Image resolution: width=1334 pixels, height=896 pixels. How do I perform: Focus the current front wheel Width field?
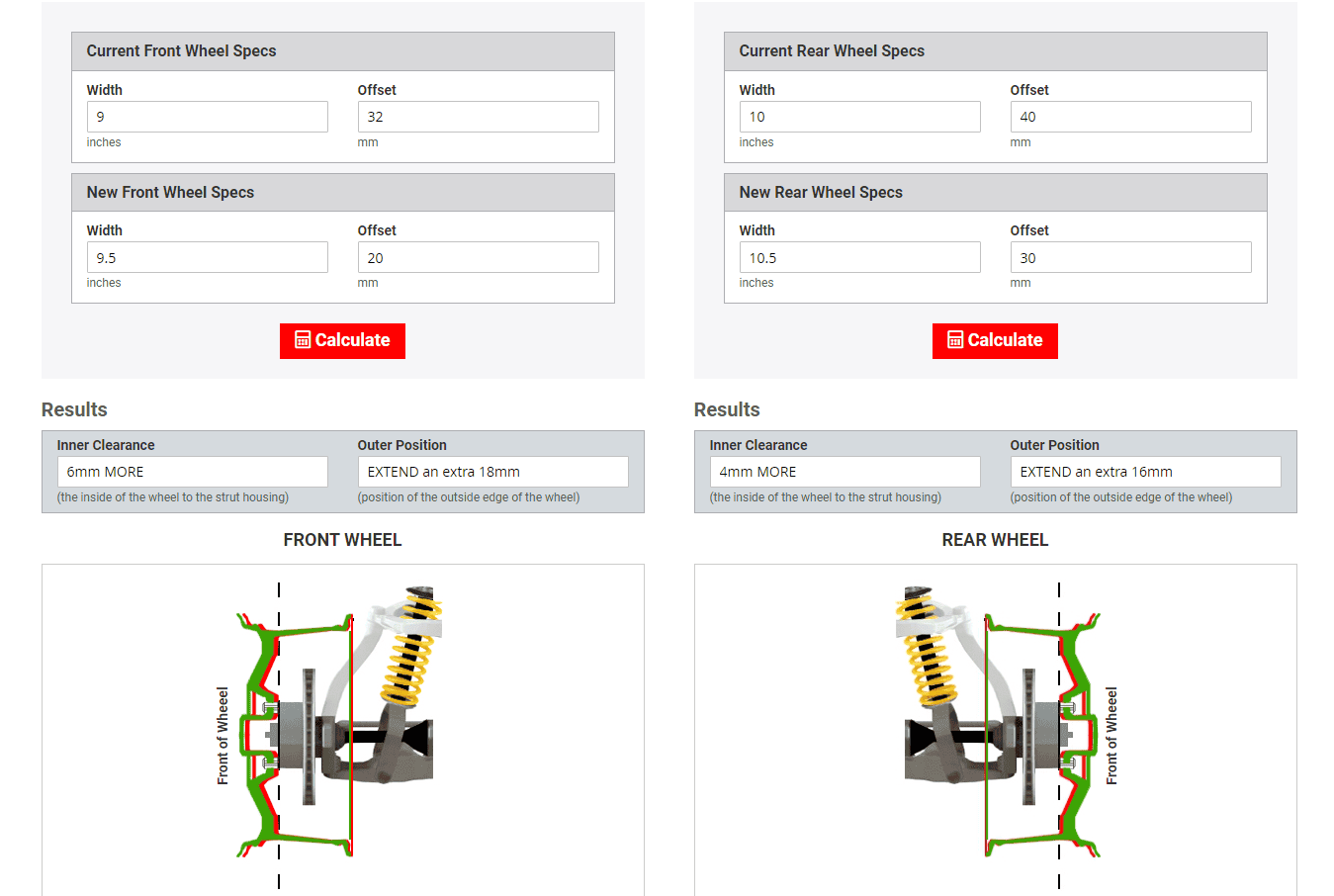pyautogui.click(x=208, y=117)
